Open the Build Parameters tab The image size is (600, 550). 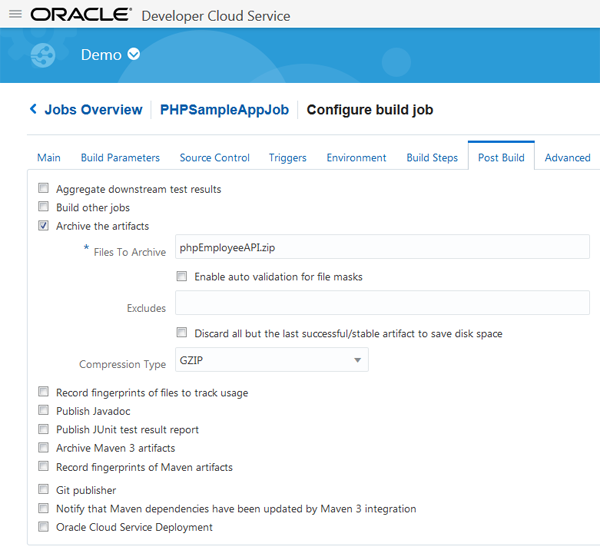coord(120,158)
